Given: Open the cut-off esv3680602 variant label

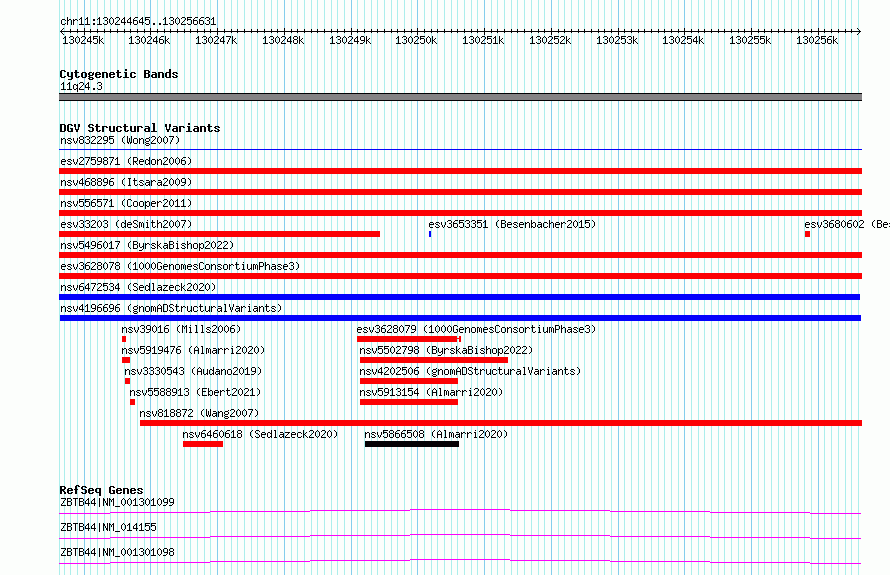Looking at the screenshot, I should coord(847,224).
